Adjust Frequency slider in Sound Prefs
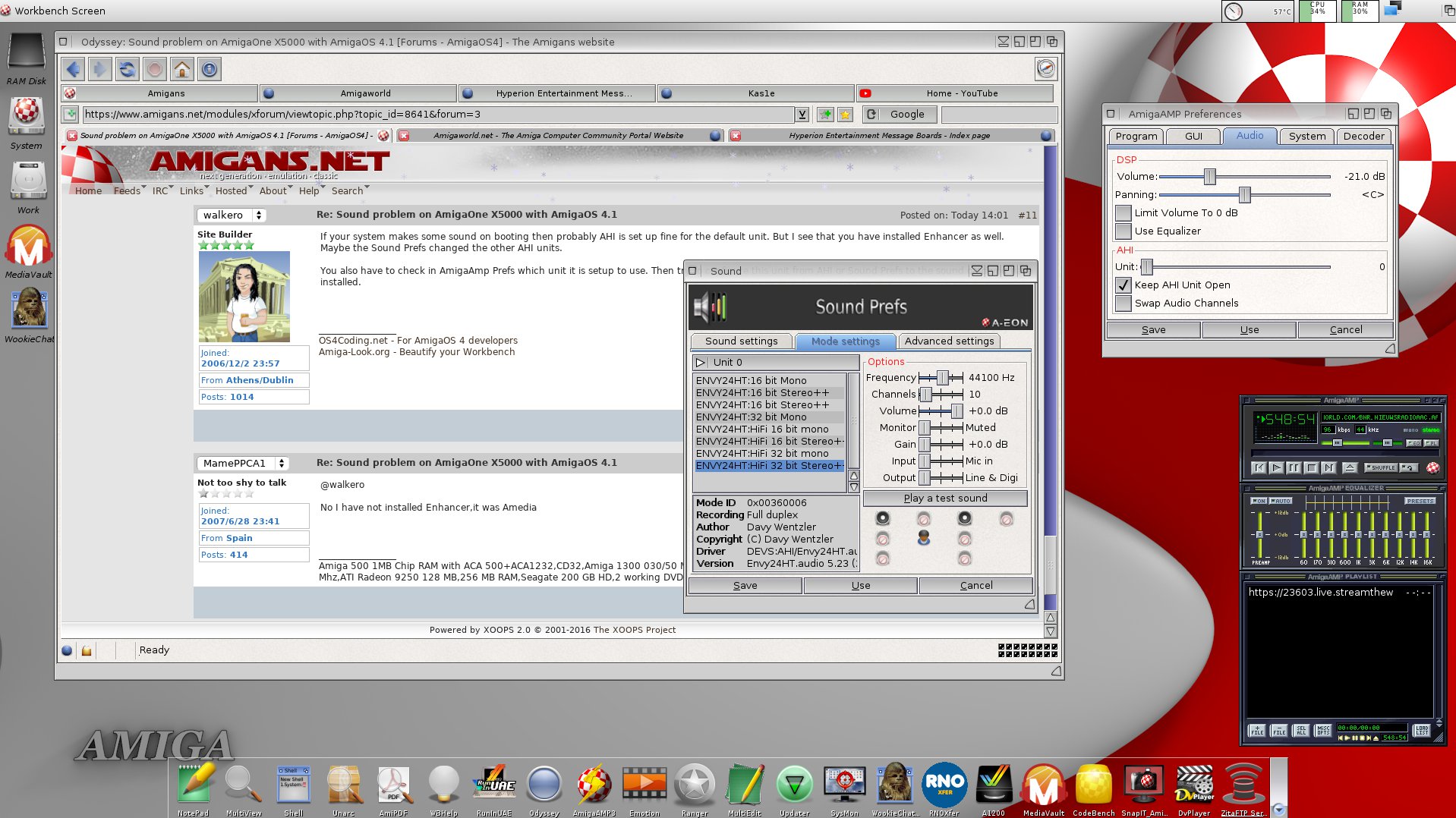 941,378
